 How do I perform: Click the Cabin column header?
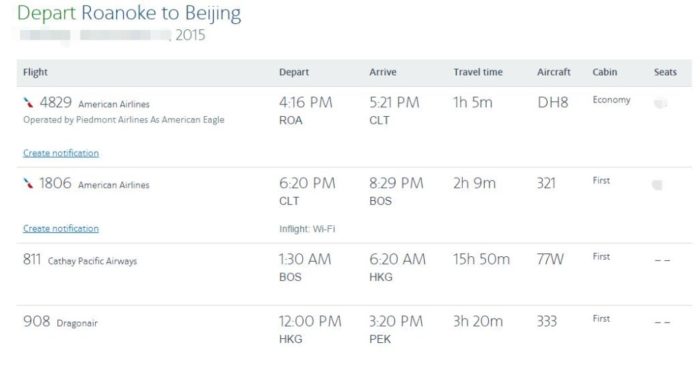click(x=604, y=72)
